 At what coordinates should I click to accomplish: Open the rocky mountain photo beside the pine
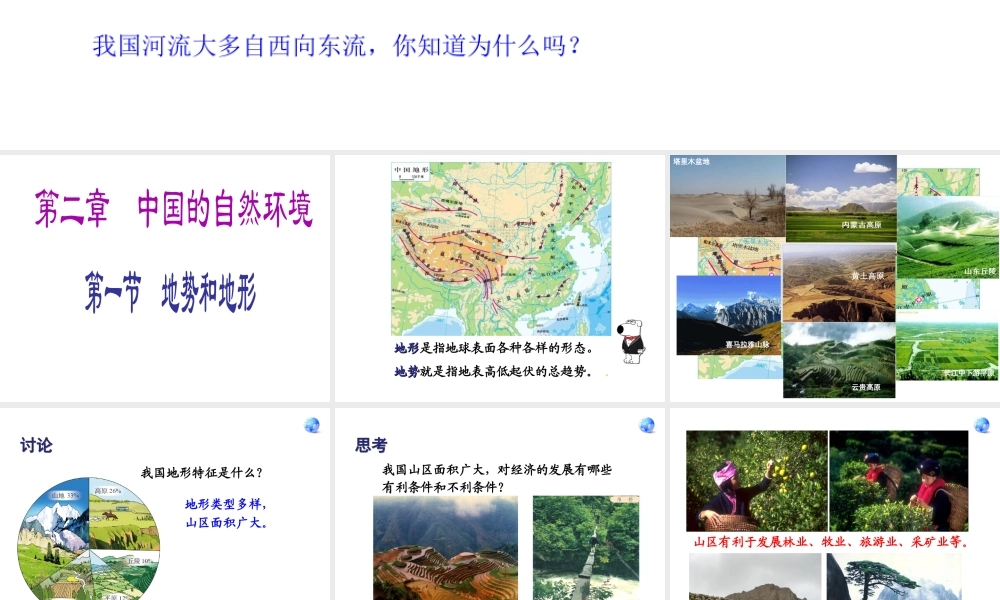[x=755, y=576]
